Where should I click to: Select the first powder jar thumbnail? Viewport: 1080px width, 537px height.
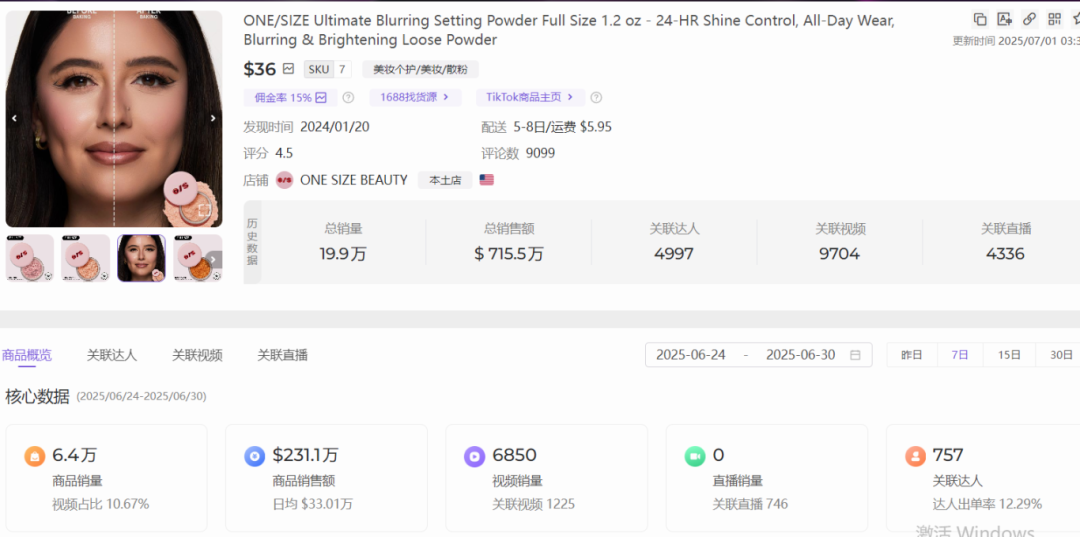(x=30, y=258)
